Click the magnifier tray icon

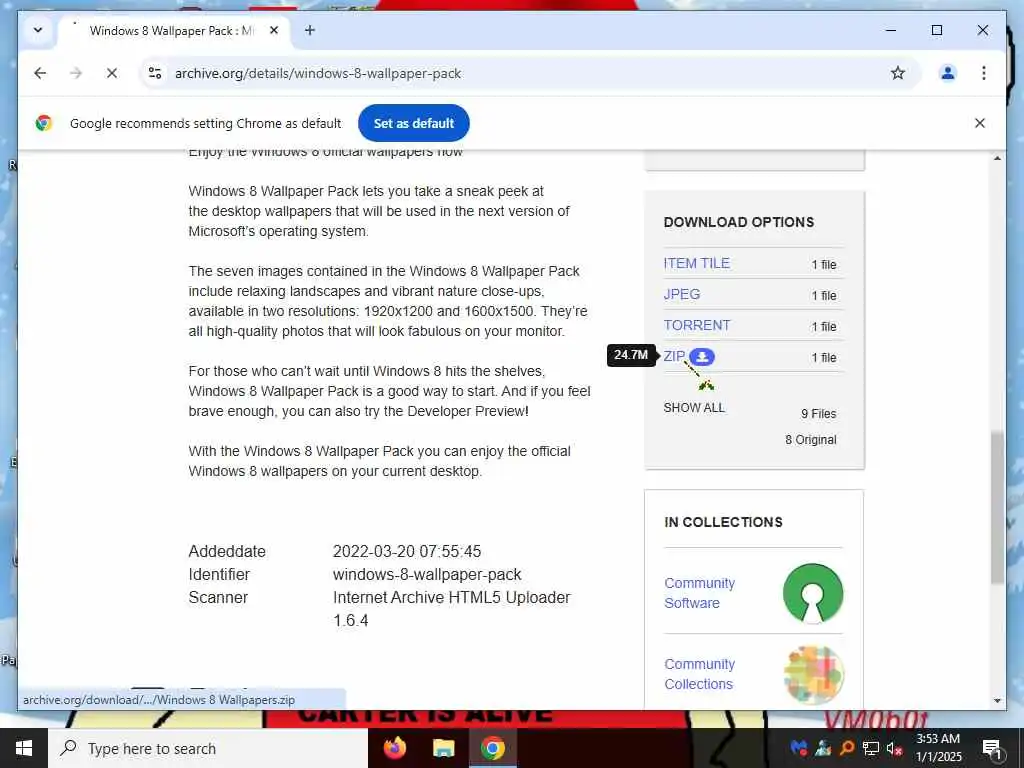coord(846,748)
